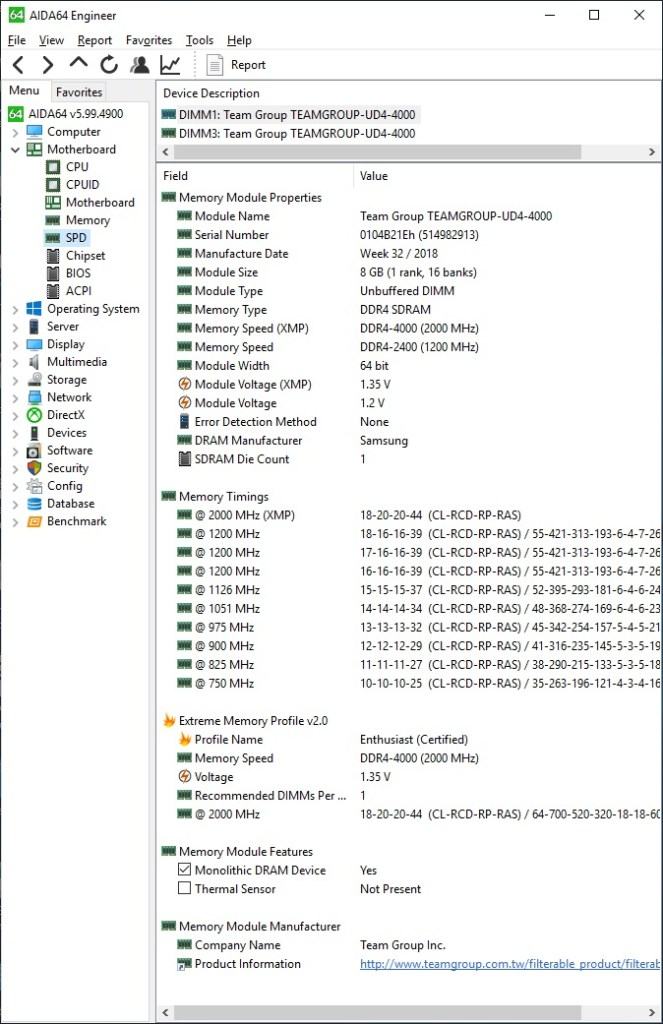Go forward with the right arrow toolbar icon

pyautogui.click(x=48, y=65)
